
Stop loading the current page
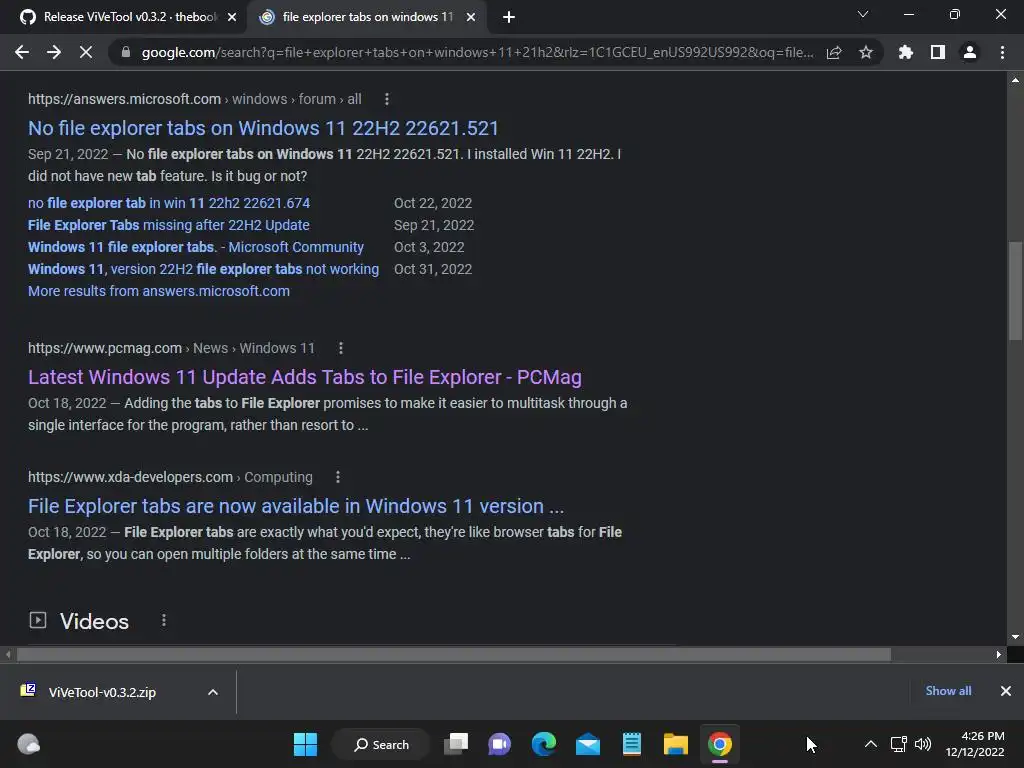[x=86, y=52]
